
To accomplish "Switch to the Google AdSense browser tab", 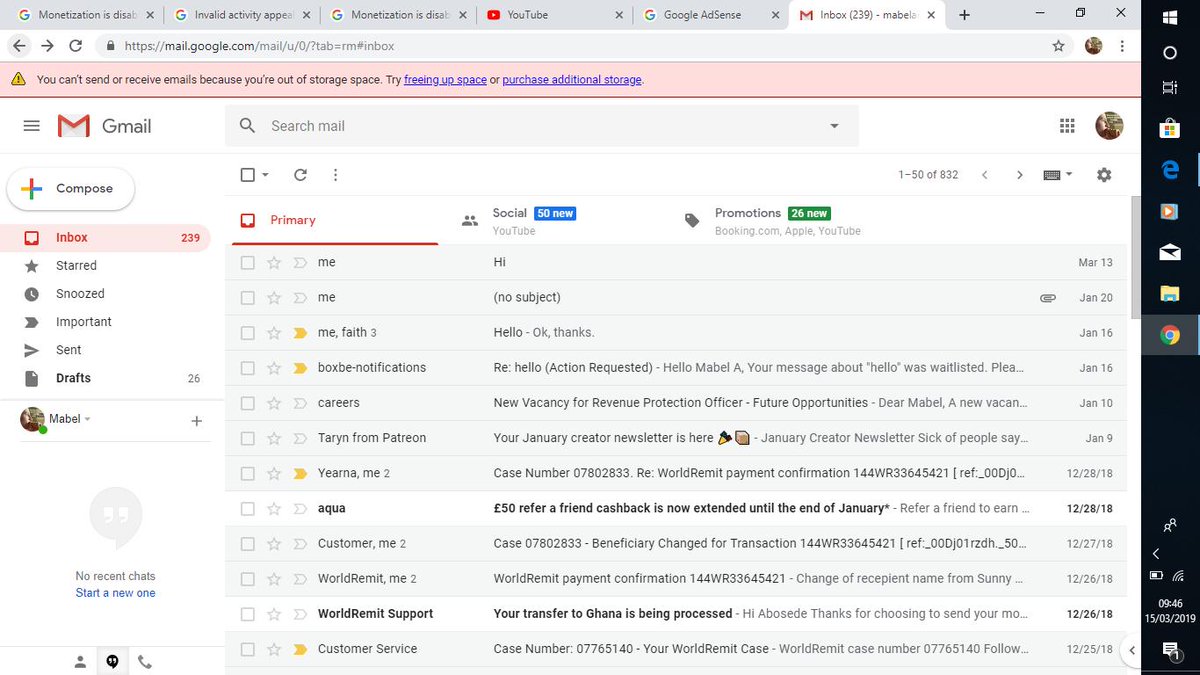I will point(711,15).
